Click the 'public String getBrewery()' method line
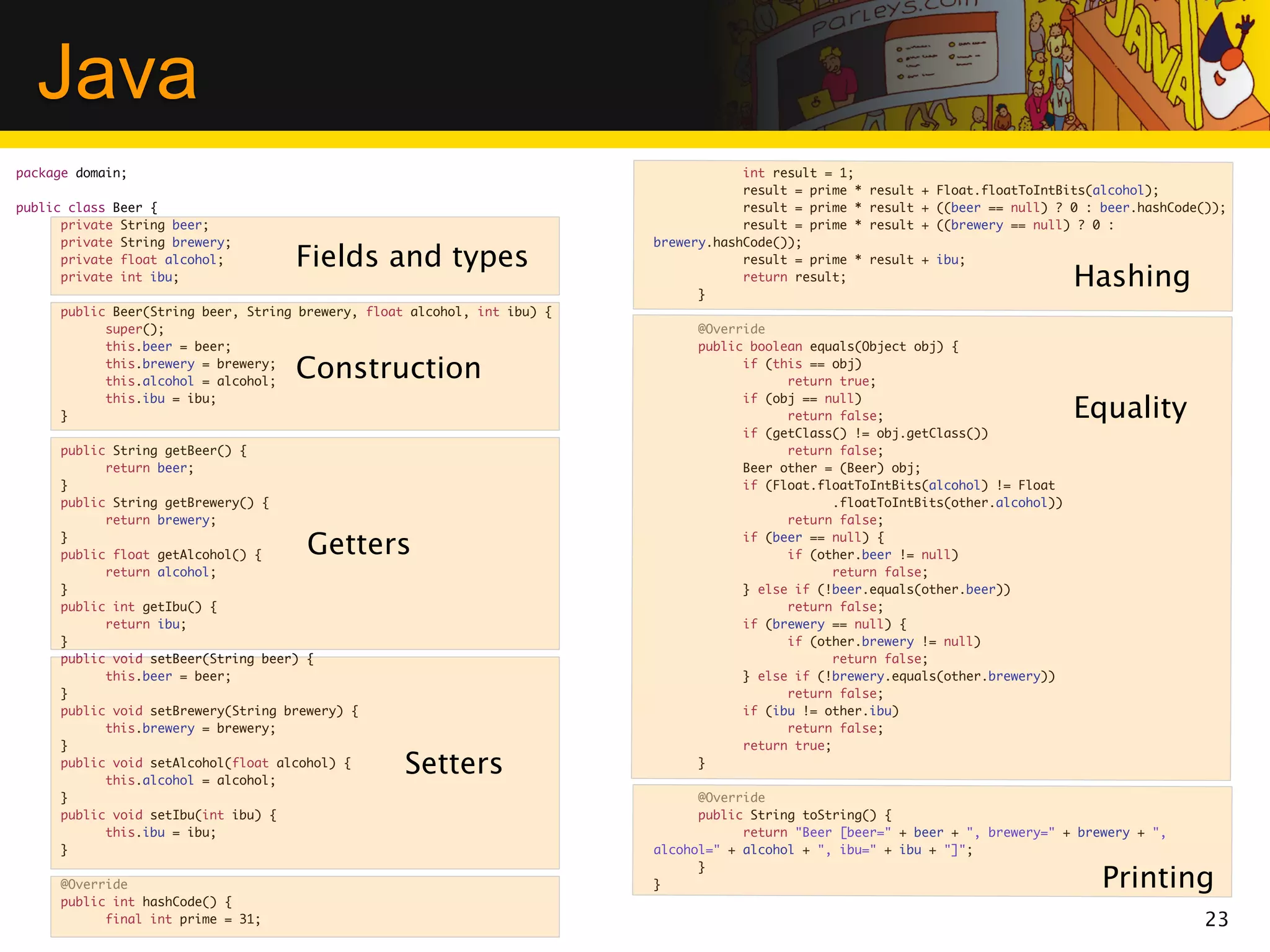 point(164,503)
